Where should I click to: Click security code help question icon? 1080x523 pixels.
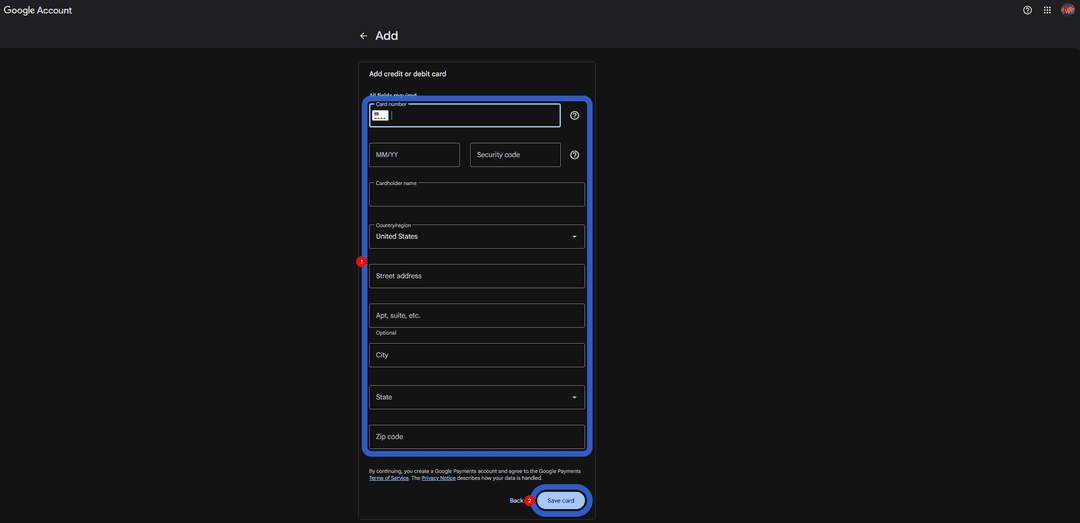[574, 155]
